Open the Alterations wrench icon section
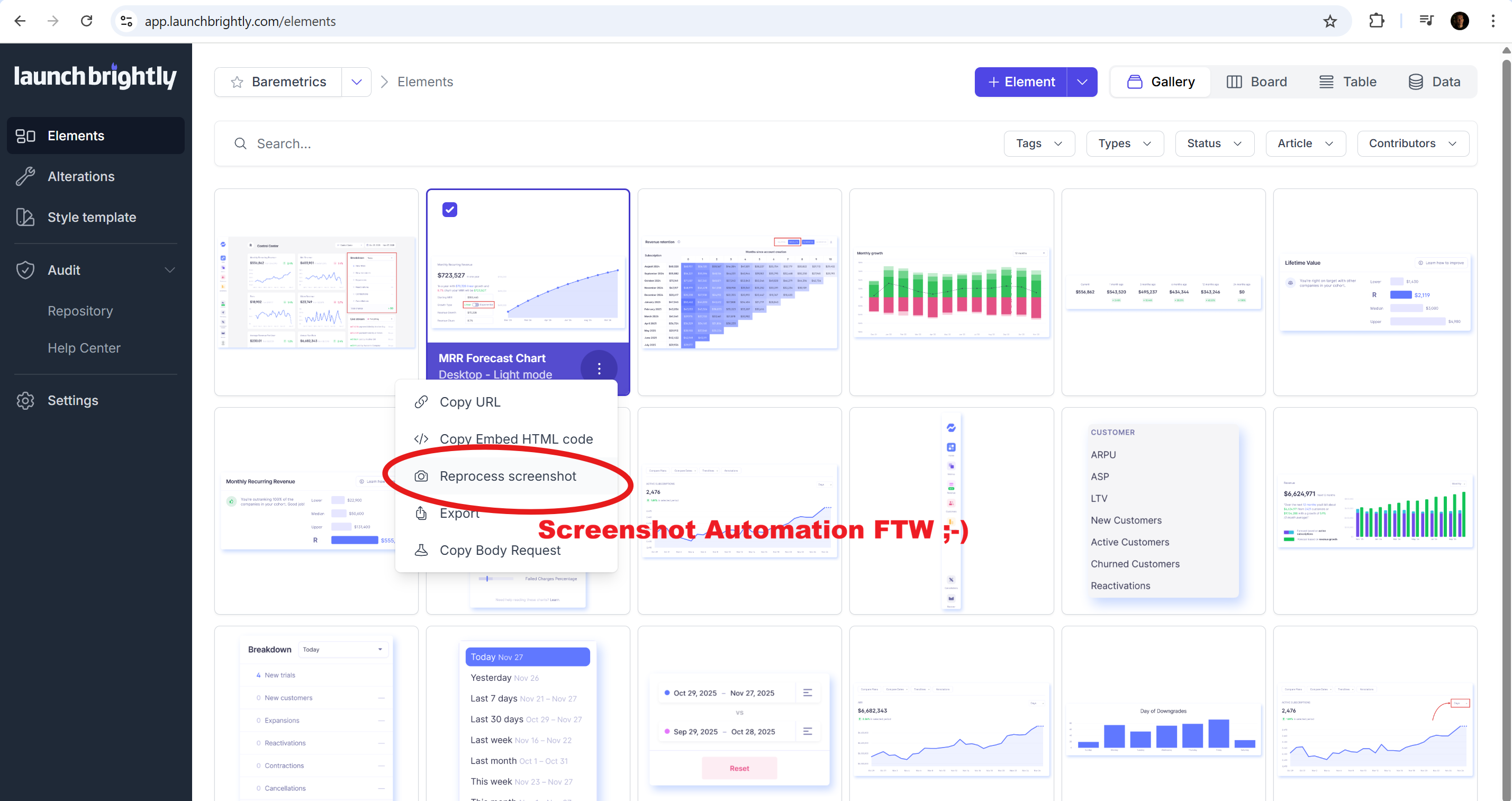 [x=26, y=176]
